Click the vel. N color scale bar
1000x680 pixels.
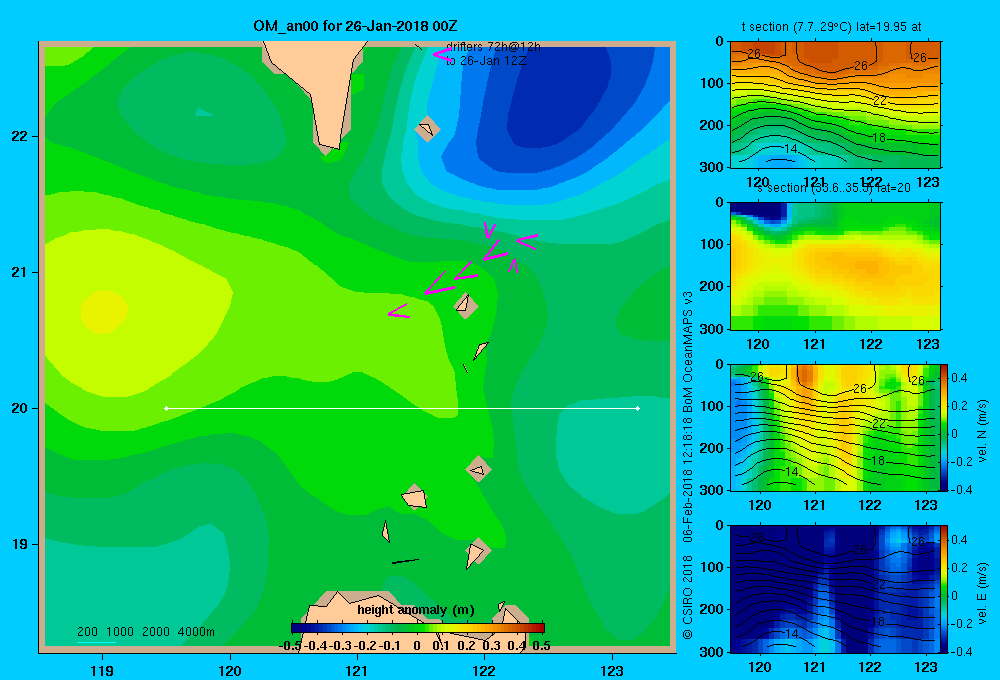tap(945, 427)
